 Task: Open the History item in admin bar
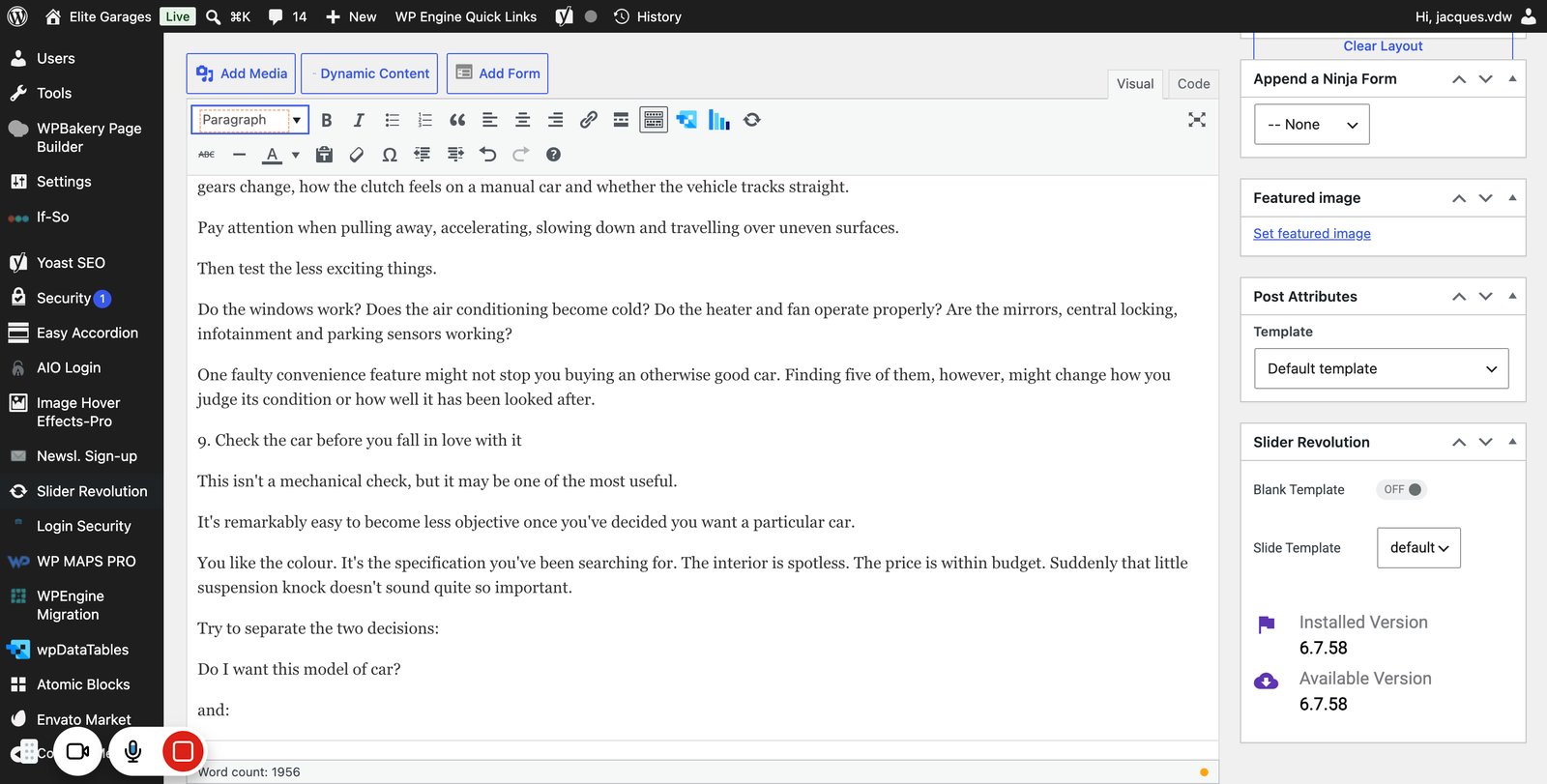[648, 16]
